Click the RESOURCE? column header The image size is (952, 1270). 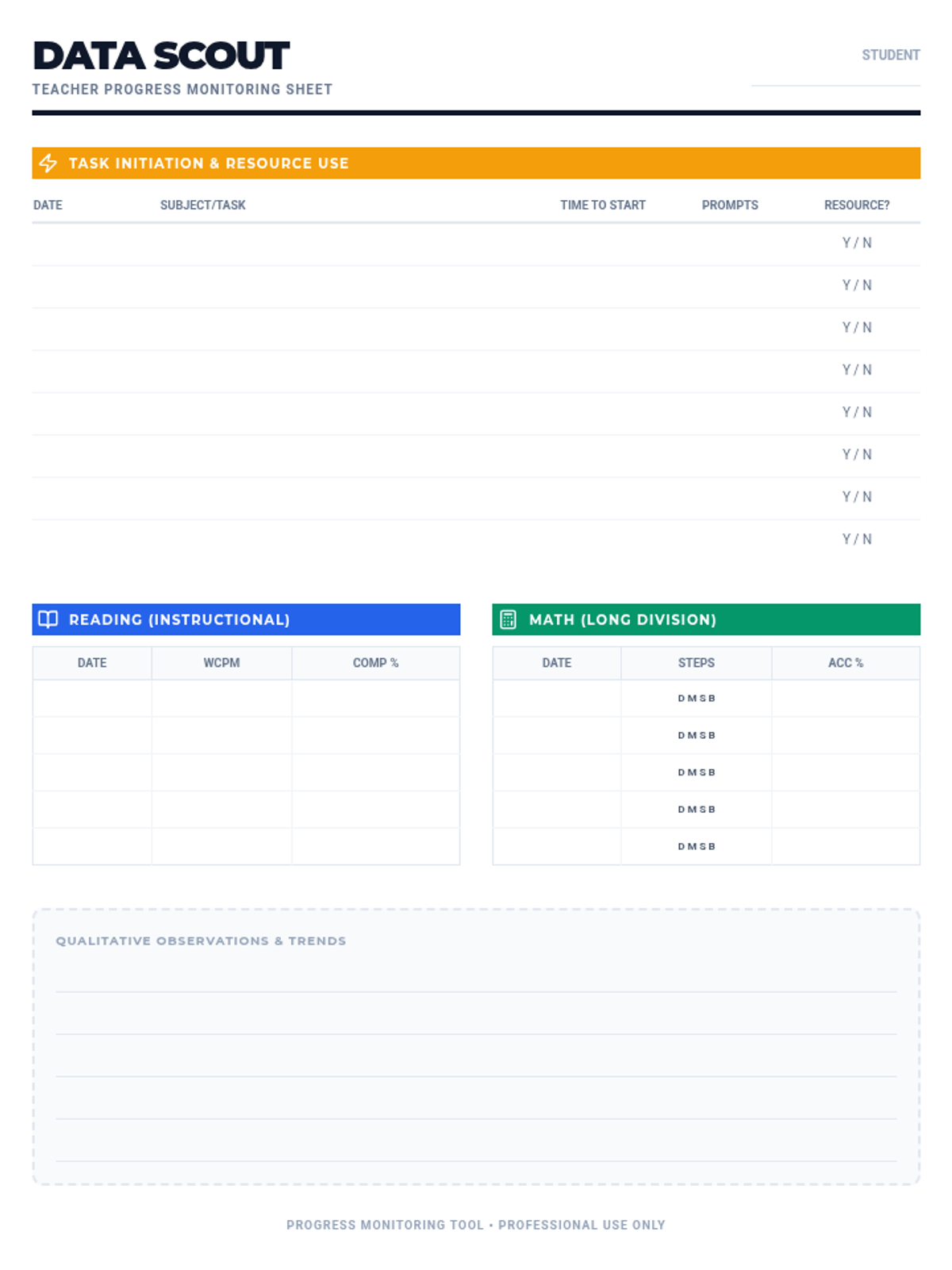tap(856, 205)
